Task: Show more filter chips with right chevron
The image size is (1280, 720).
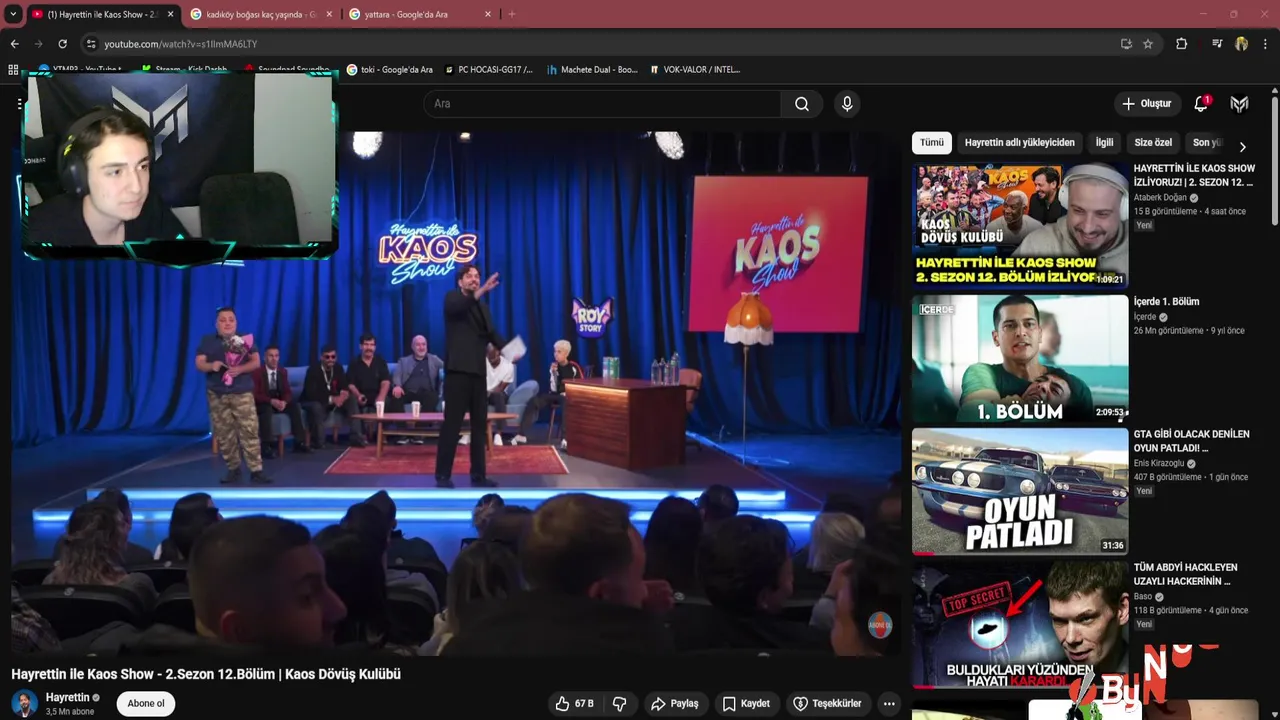Action: (x=1242, y=146)
